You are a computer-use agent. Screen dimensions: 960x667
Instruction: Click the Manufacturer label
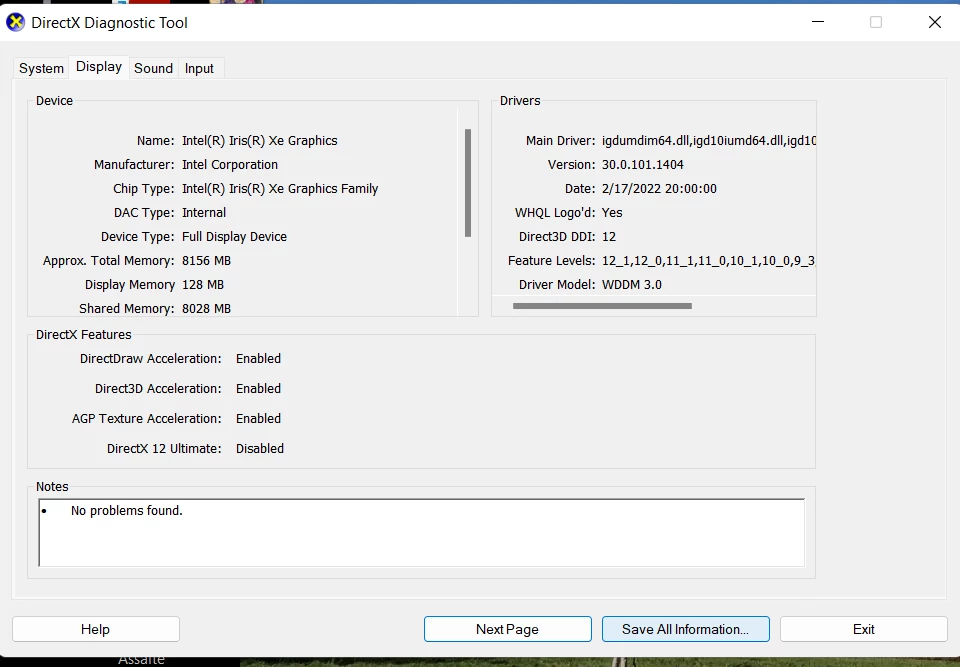coord(134,164)
